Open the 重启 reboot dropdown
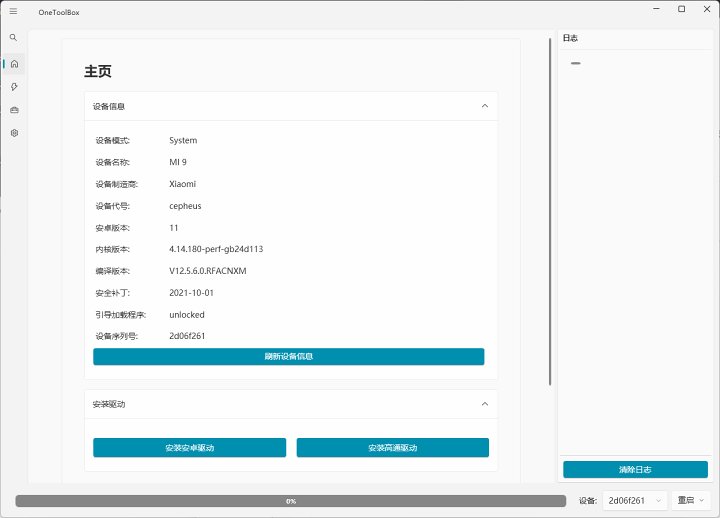720x518 pixels. coord(692,500)
